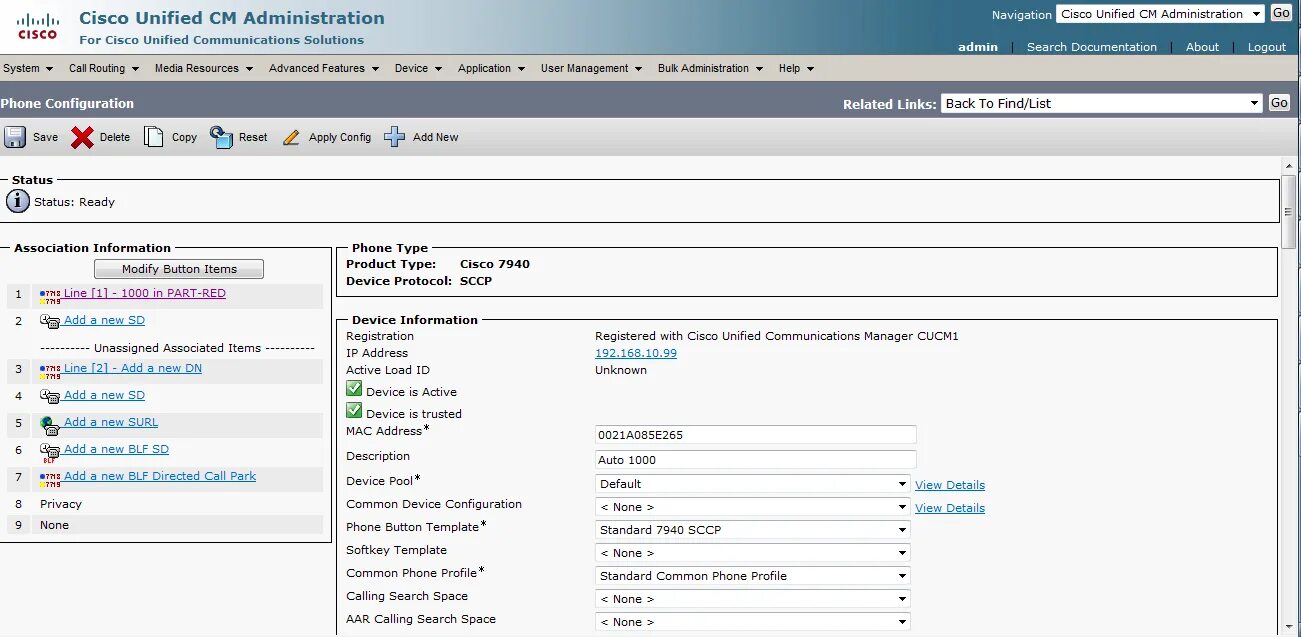
Task: Click the Add New plus icon
Action: click(395, 137)
